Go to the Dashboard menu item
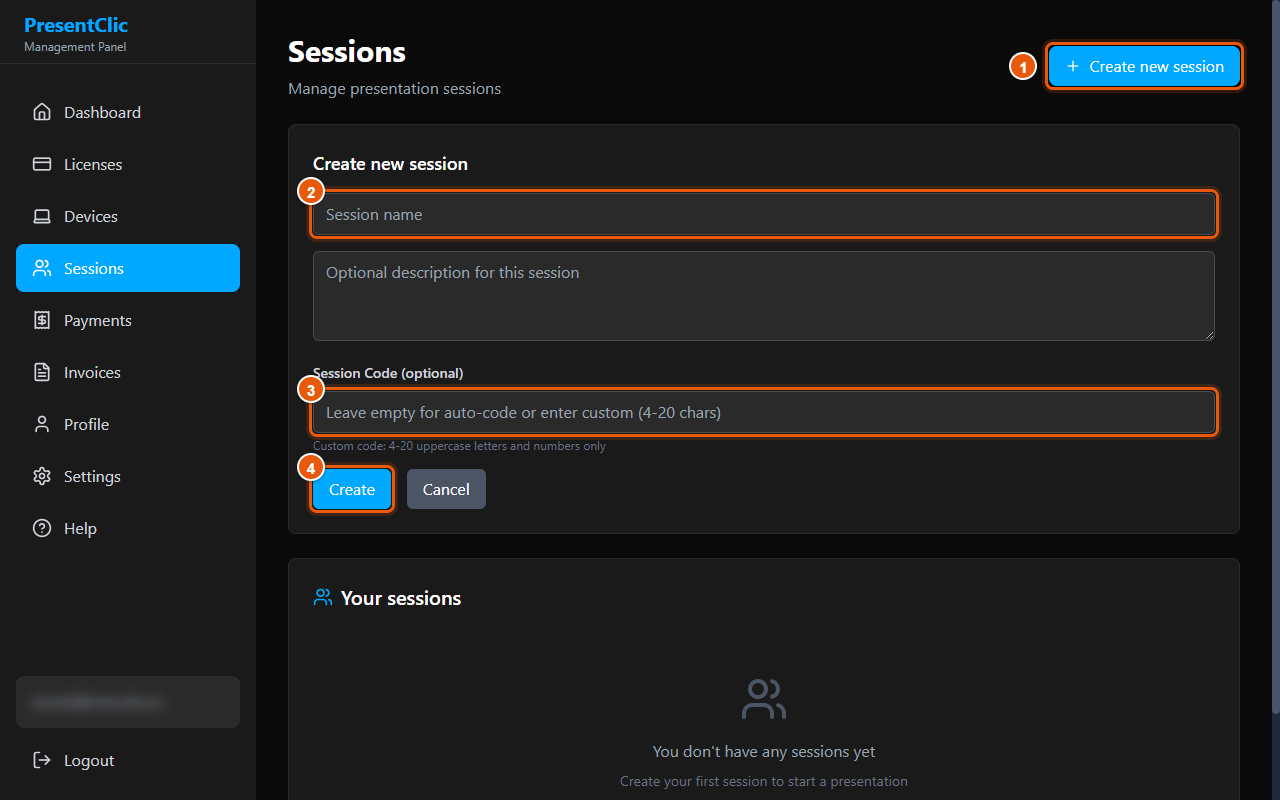Viewport: 1280px width, 800px height. tap(128, 112)
